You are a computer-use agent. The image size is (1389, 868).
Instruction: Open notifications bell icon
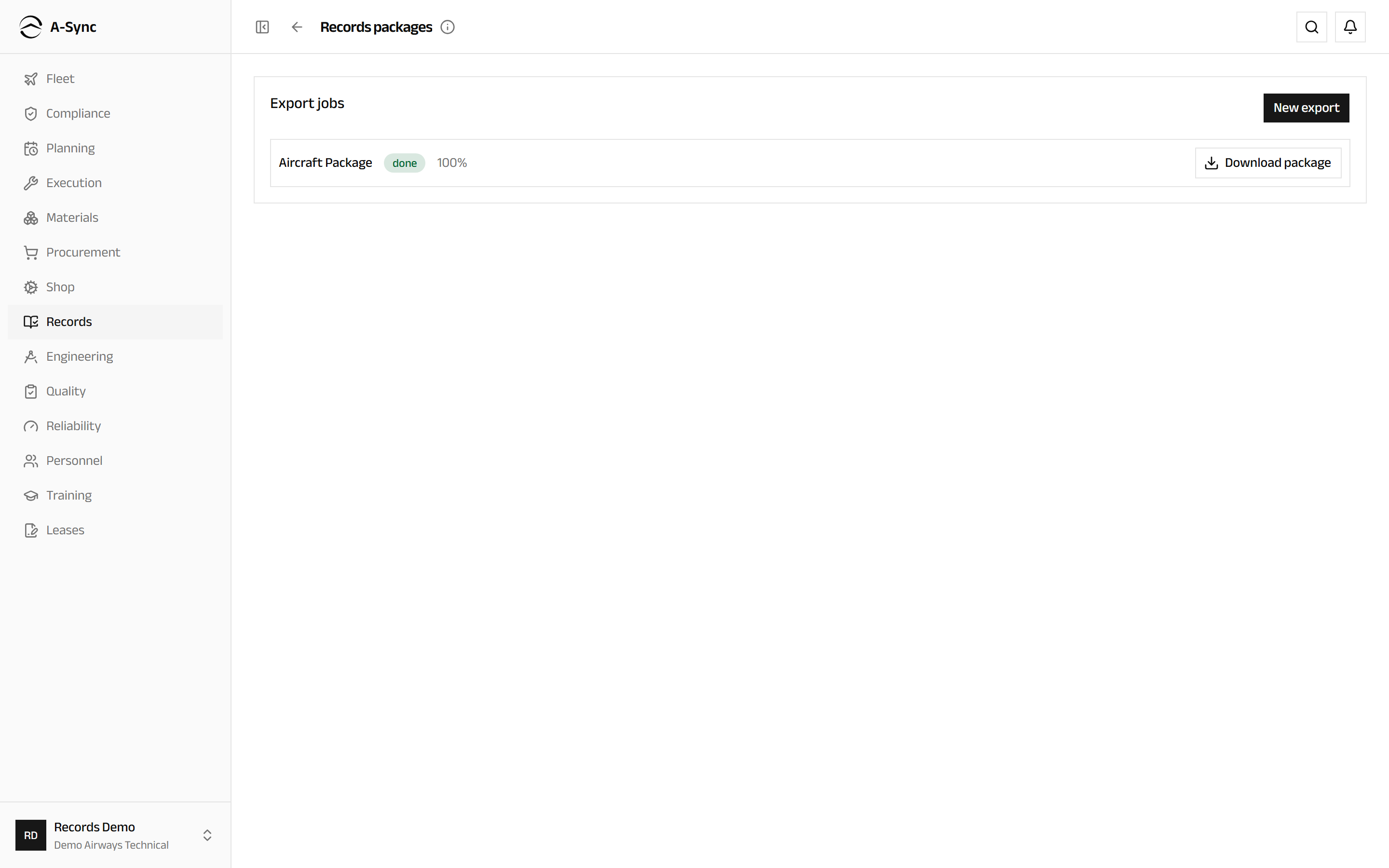click(x=1350, y=27)
